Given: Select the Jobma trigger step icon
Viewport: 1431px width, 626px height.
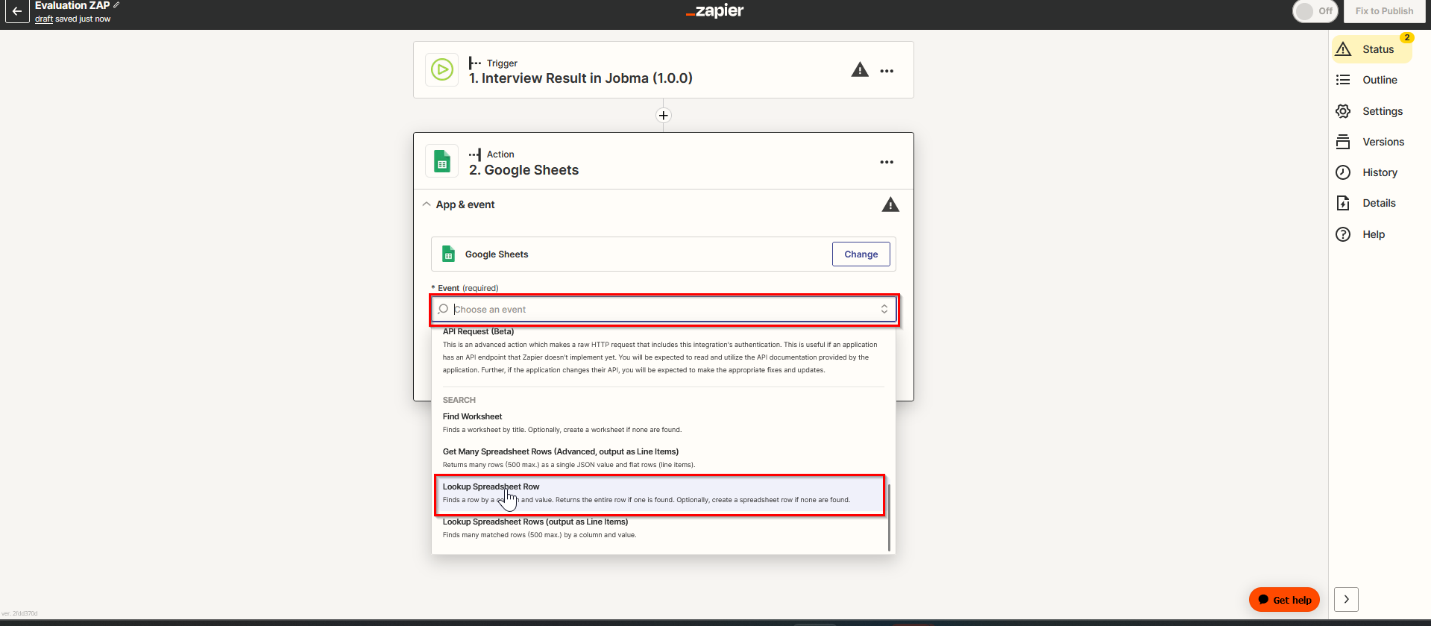Looking at the screenshot, I should click(441, 69).
